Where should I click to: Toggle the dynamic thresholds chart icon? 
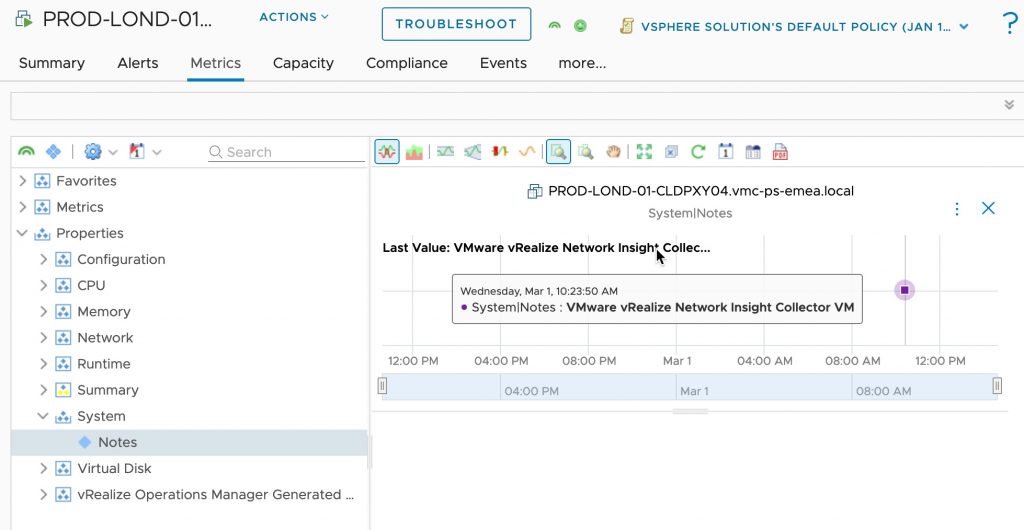pyautogui.click(x=445, y=152)
